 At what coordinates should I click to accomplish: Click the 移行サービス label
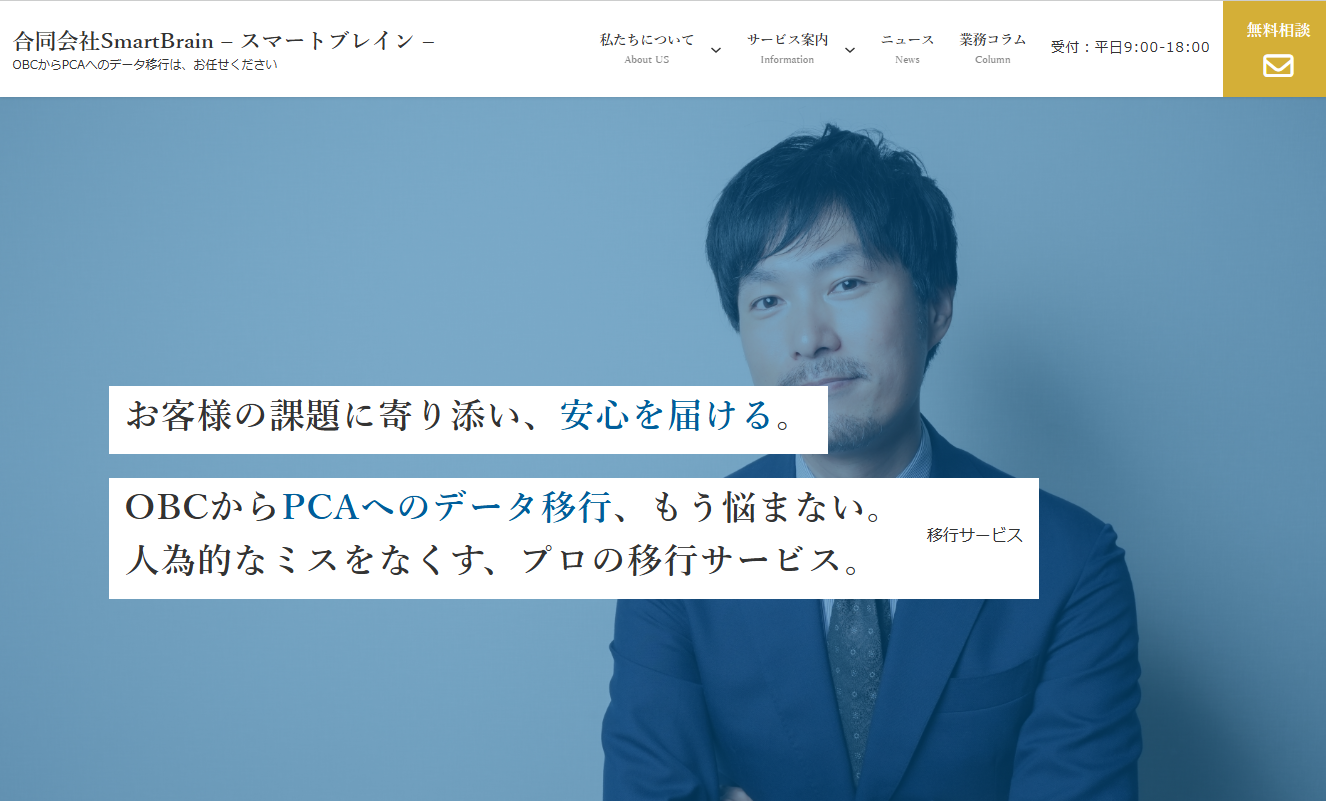point(973,534)
